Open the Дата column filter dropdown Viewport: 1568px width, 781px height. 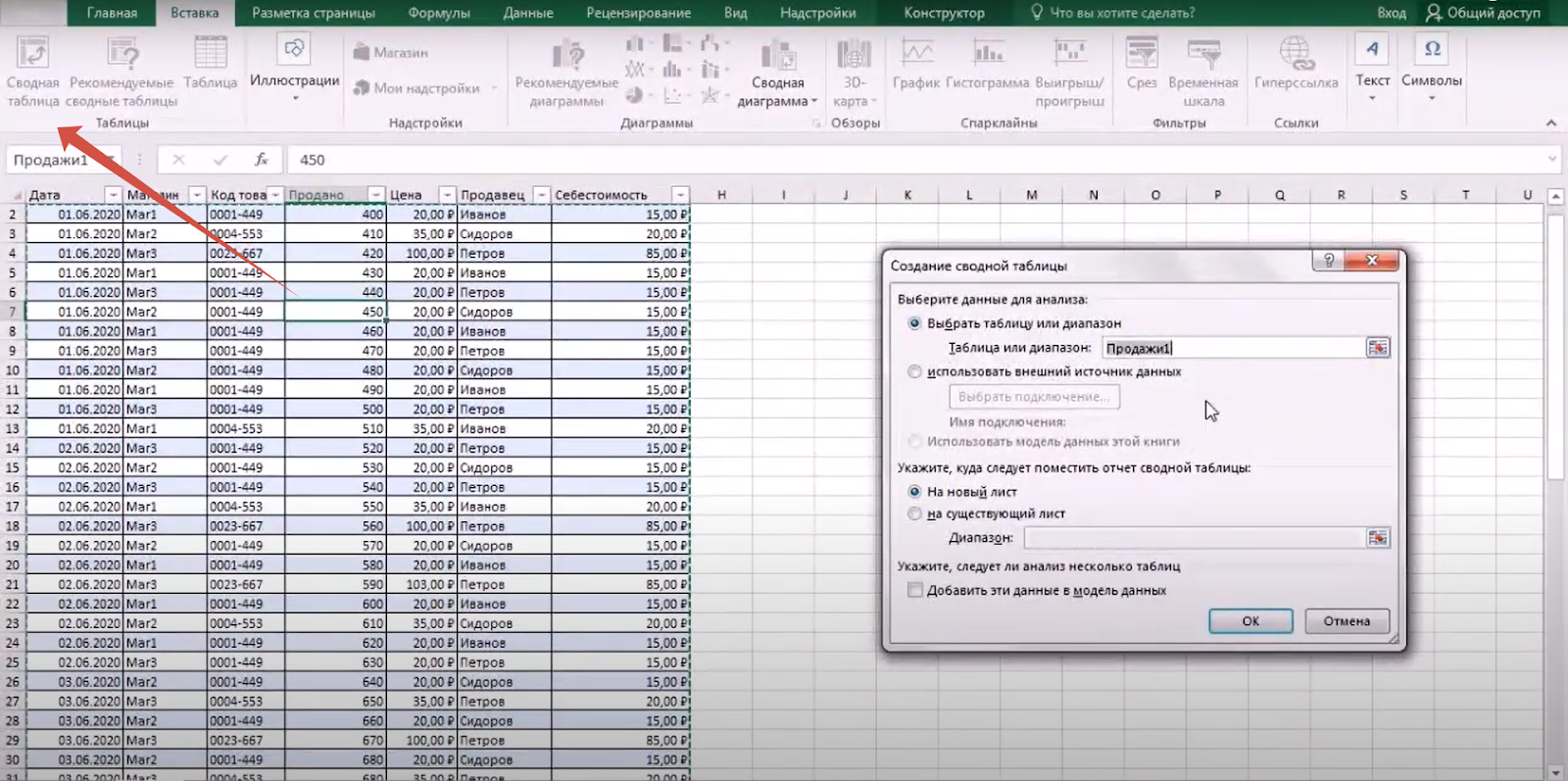coord(114,195)
